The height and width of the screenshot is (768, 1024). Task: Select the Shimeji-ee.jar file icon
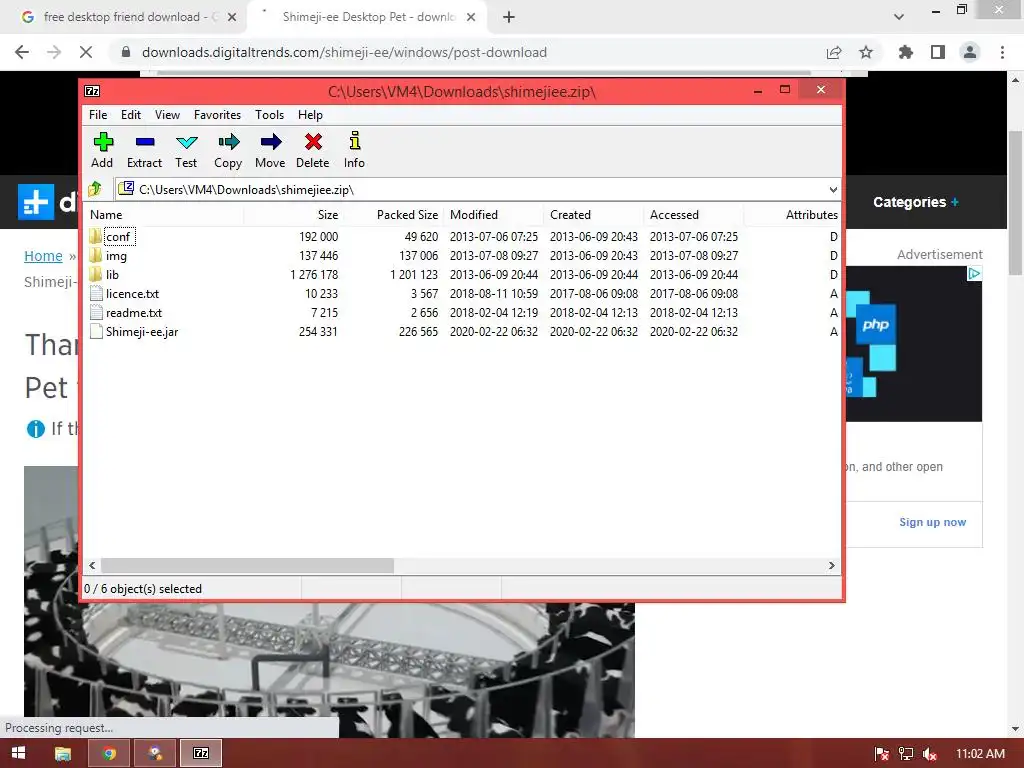click(x=96, y=331)
